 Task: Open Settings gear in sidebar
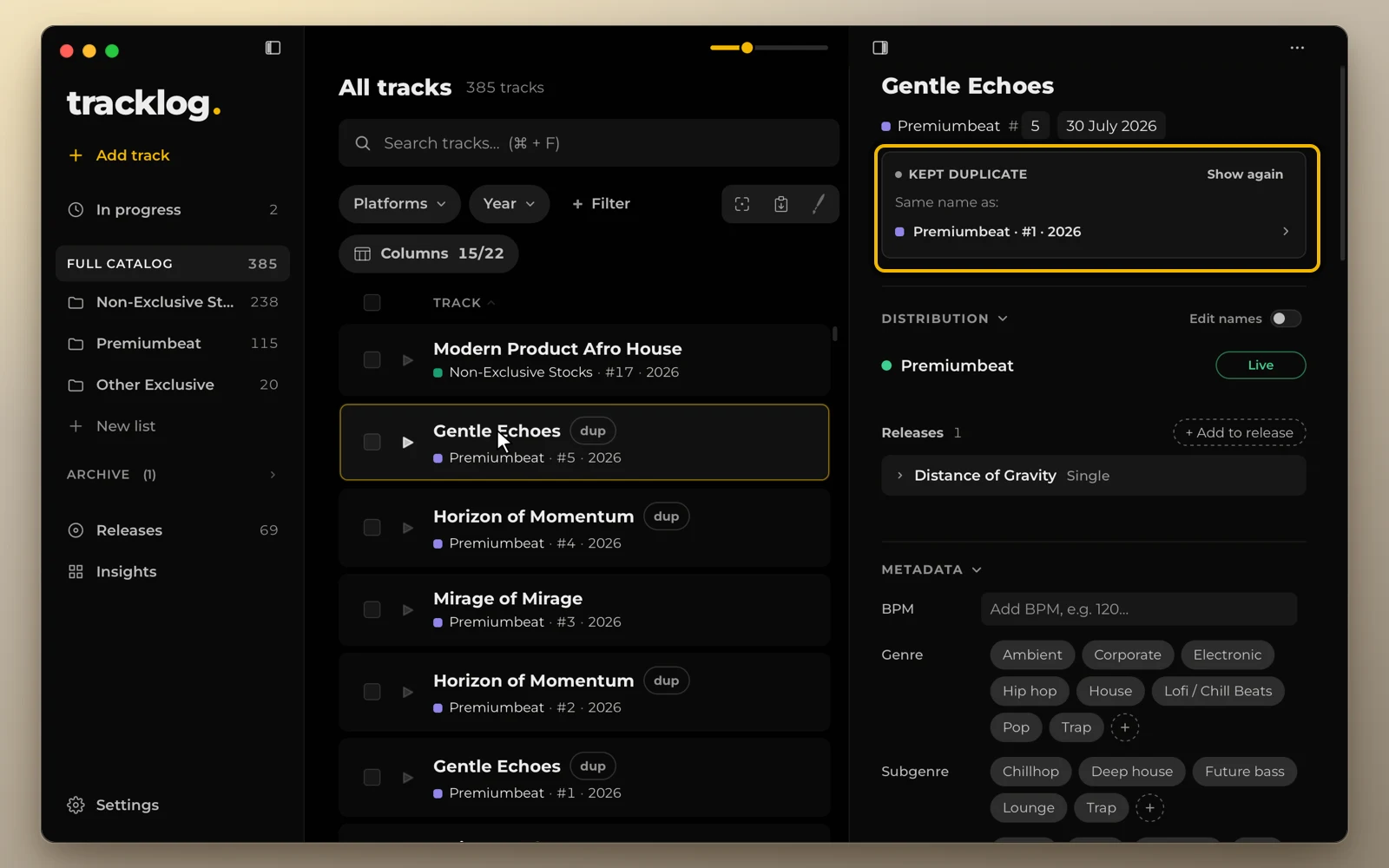tap(114, 805)
